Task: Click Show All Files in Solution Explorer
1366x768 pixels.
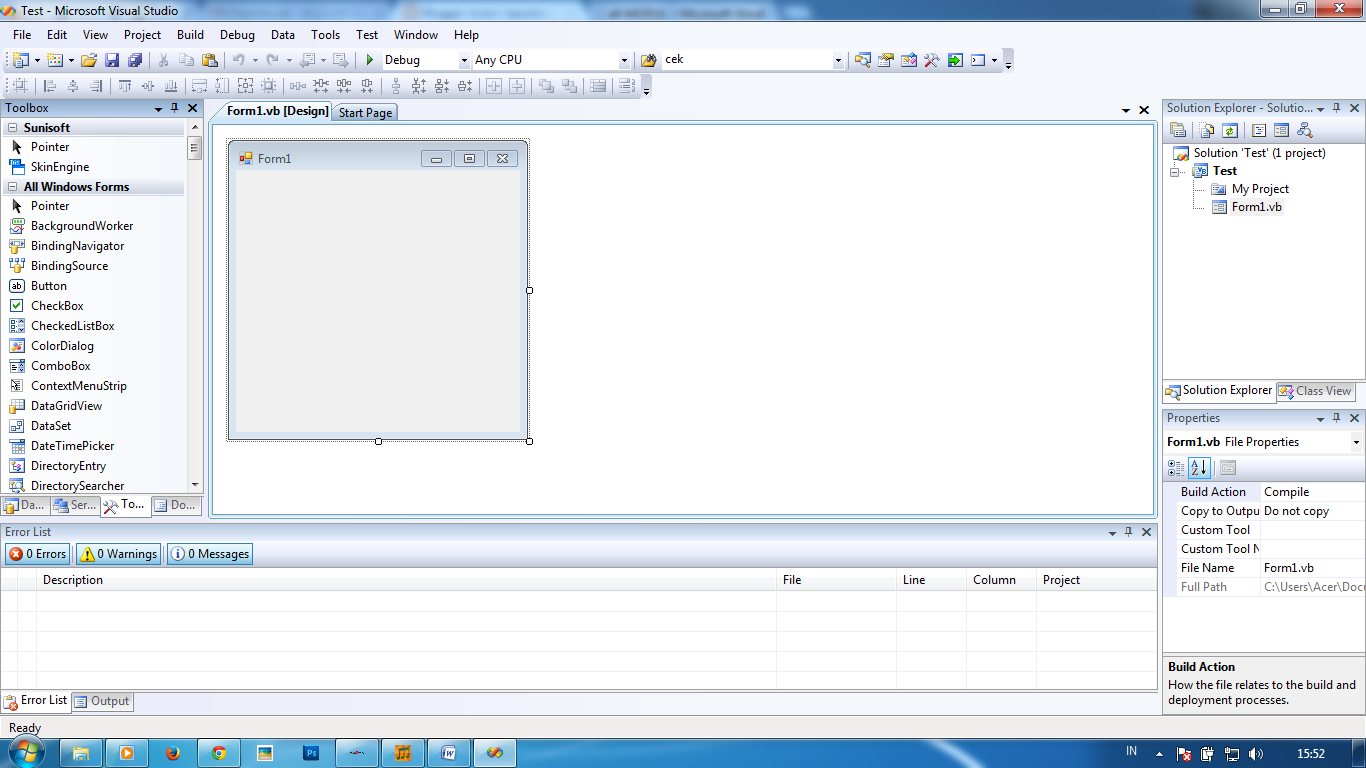Action: click(x=1208, y=130)
